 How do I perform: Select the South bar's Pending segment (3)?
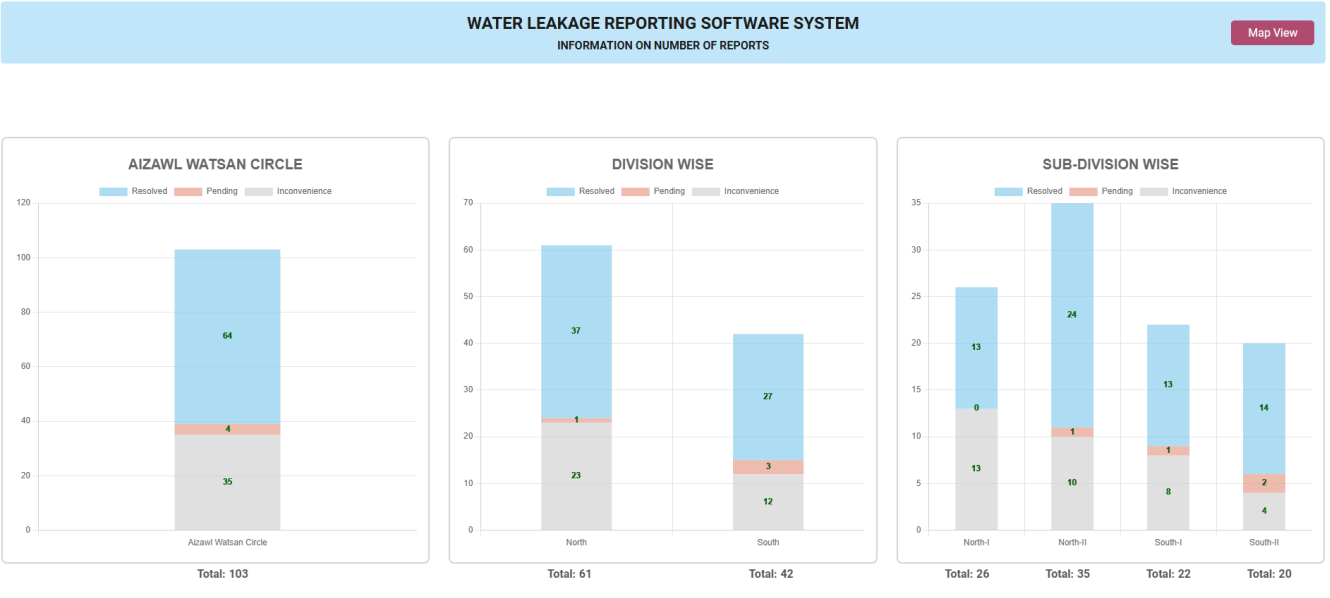(x=768, y=467)
